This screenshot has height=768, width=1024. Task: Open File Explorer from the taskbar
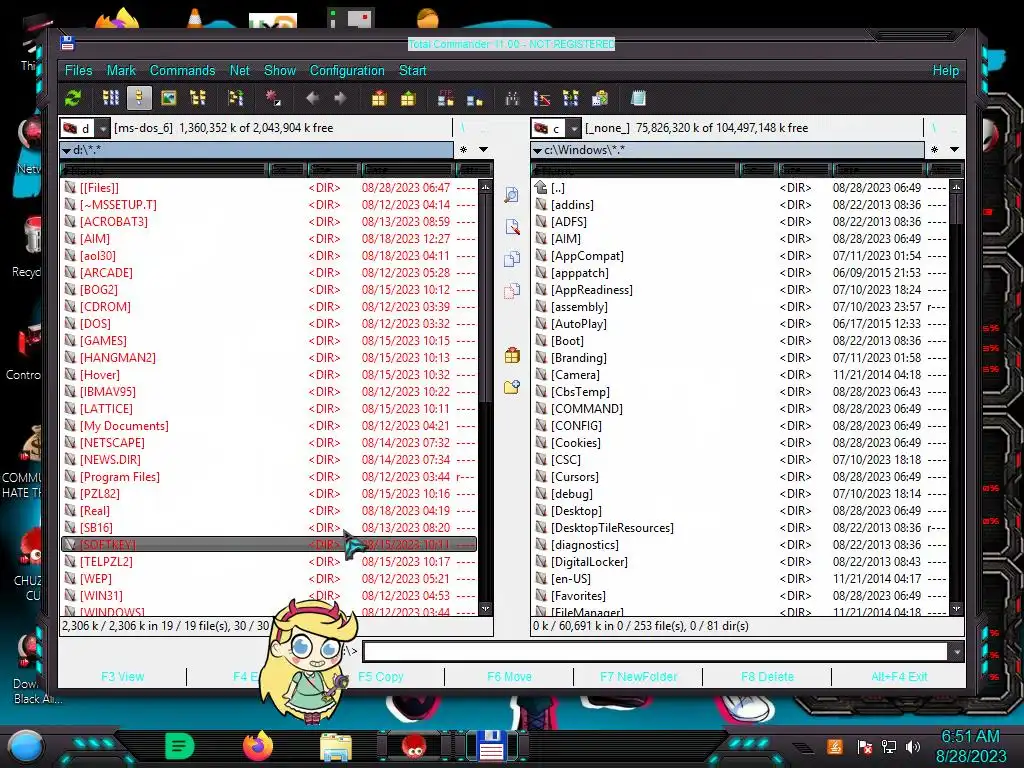pyautogui.click(x=336, y=747)
